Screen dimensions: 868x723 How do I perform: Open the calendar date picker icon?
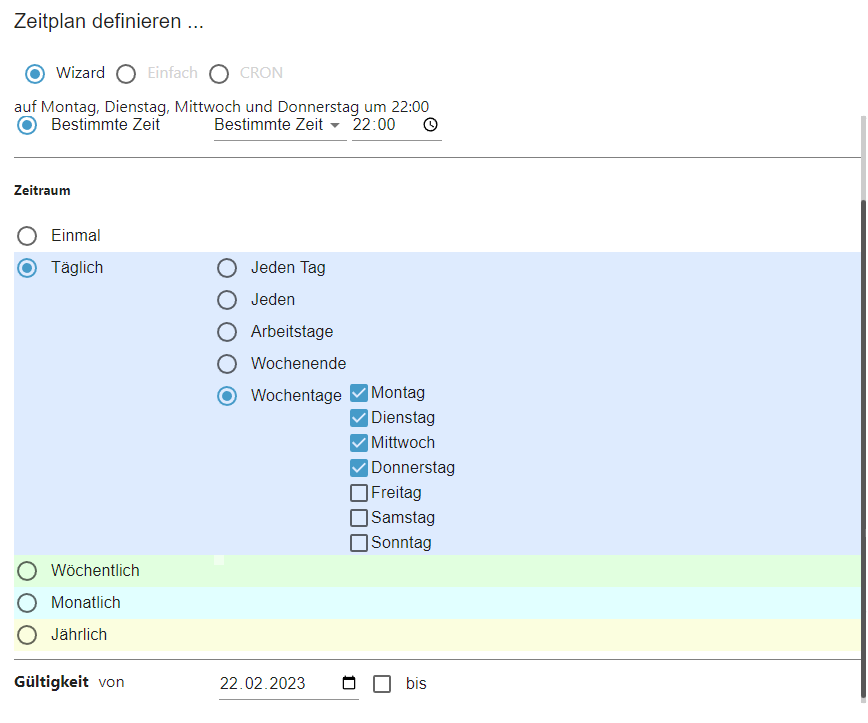coord(349,683)
